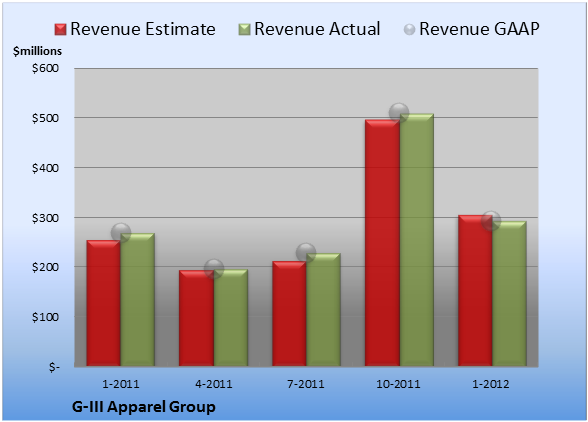Image resolution: width=588 pixels, height=422 pixels.
Task: Click the green Revenue Actual legend swatch
Action: [244, 30]
